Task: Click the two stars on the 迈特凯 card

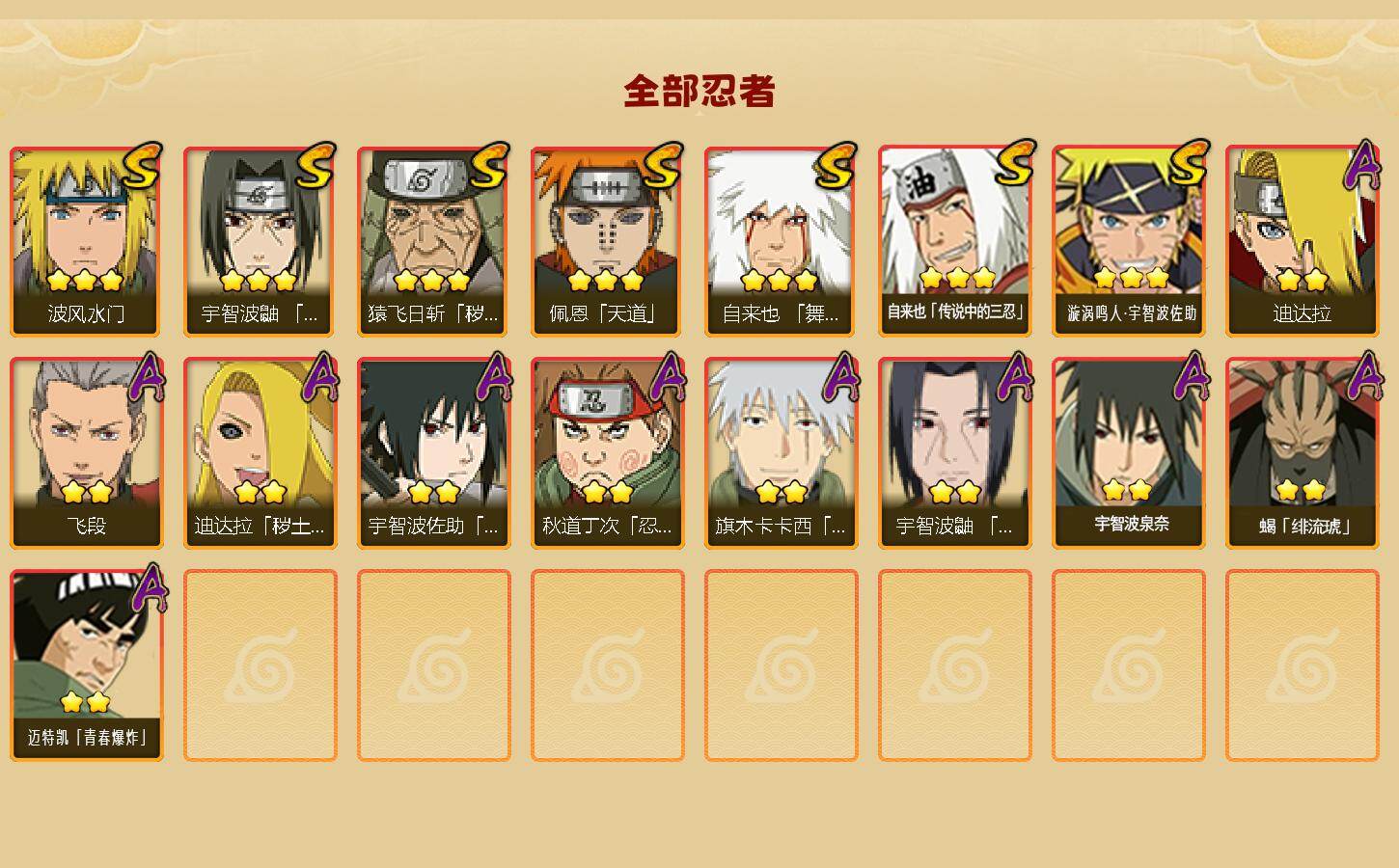Action: tap(85, 702)
